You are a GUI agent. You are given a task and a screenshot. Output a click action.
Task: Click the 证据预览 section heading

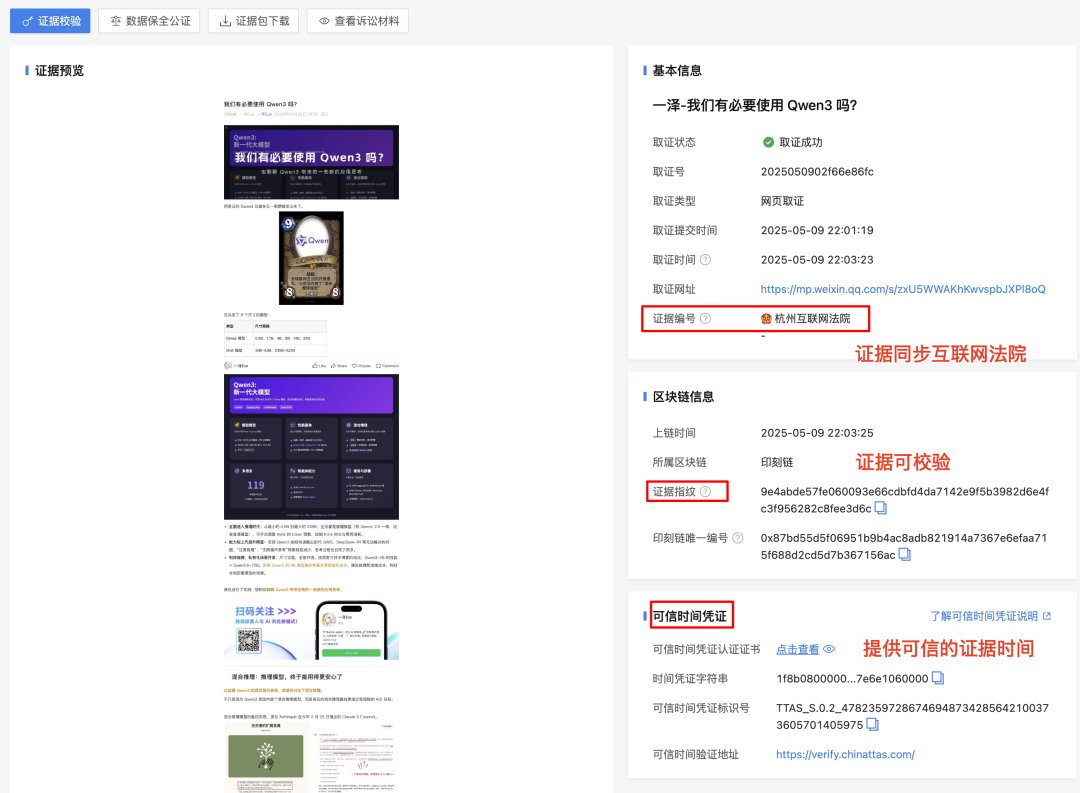coord(59,70)
